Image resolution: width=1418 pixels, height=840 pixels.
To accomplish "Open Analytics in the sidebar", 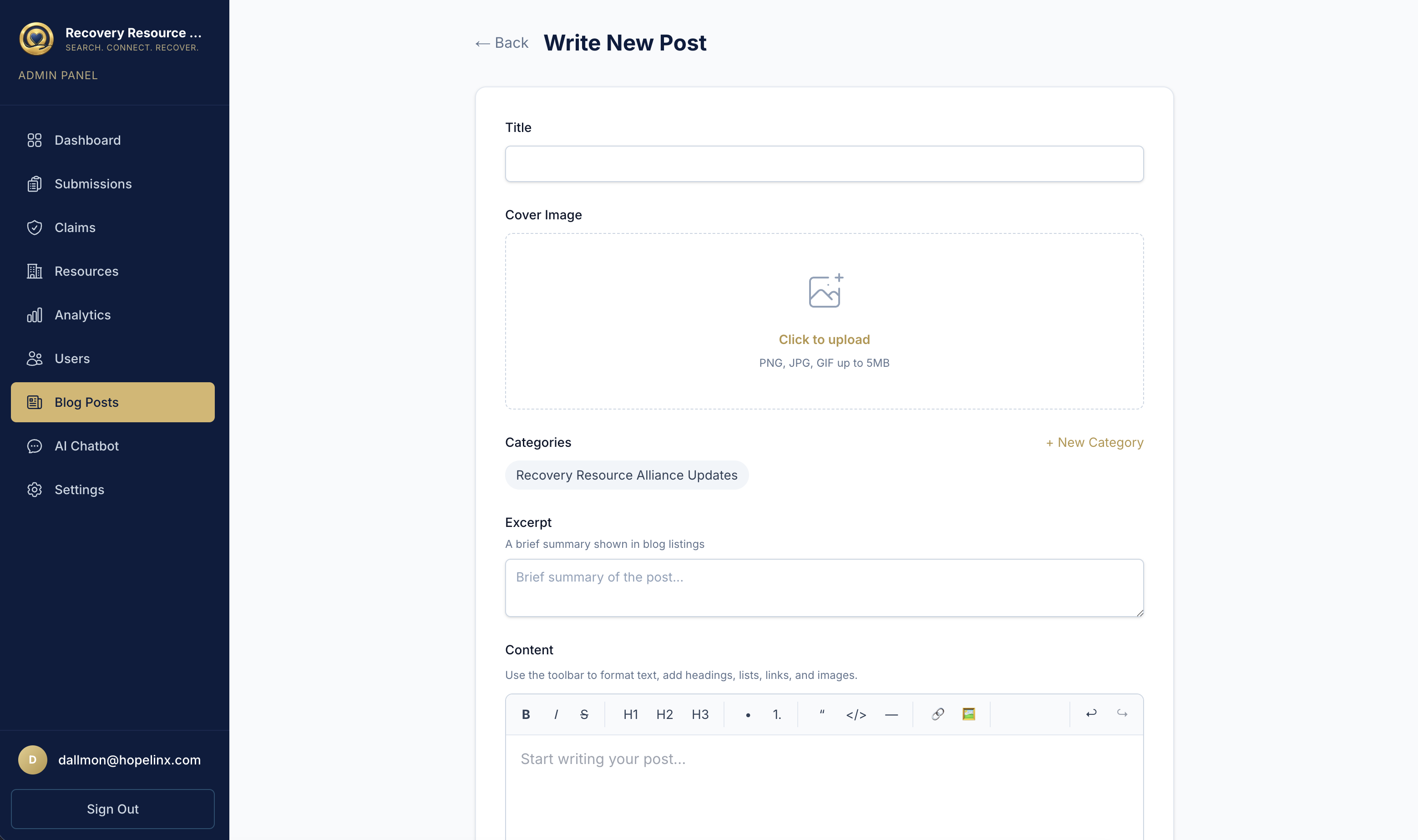I will click(82, 315).
